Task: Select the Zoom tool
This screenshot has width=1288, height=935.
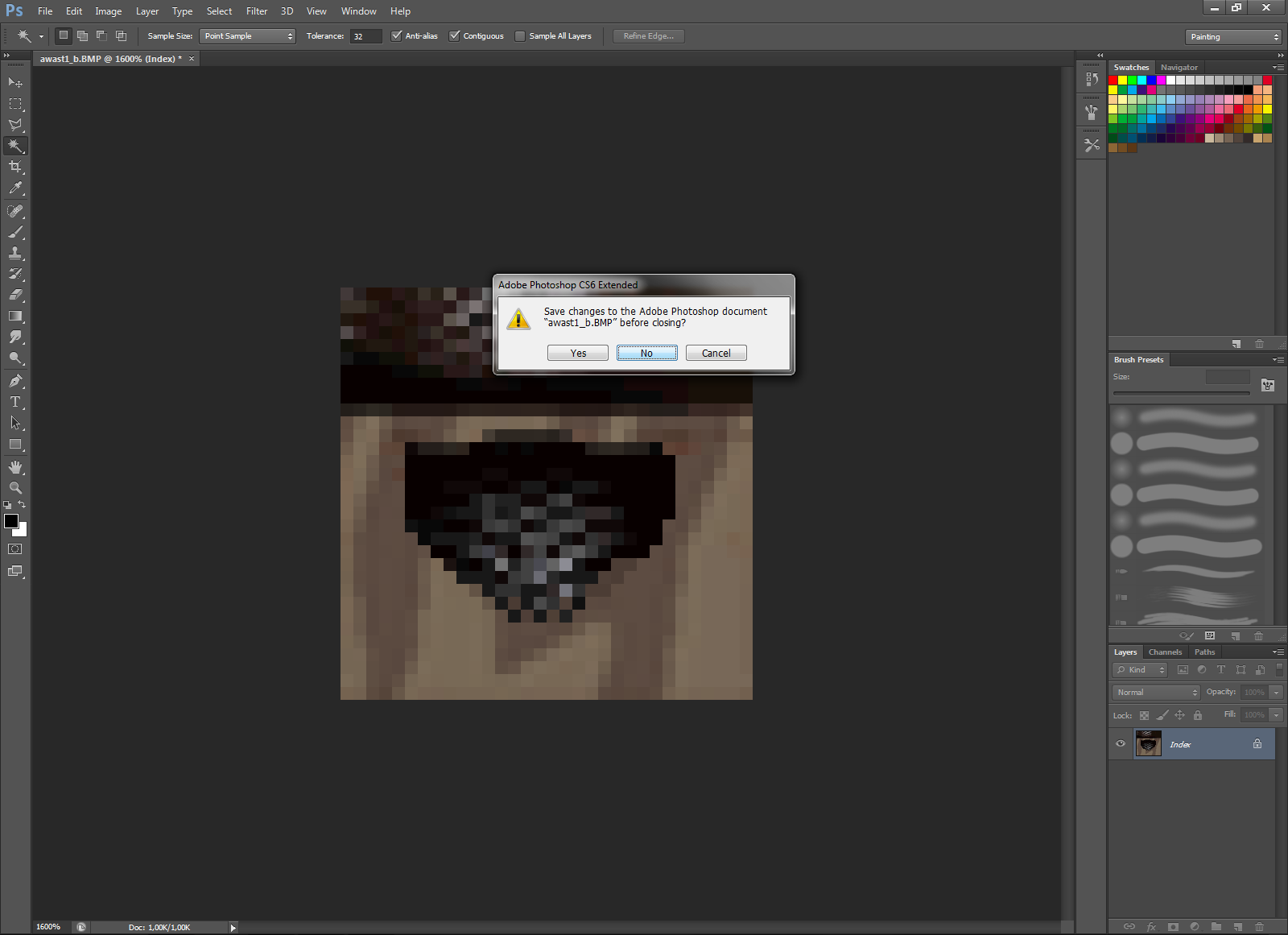Action: click(15, 488)
